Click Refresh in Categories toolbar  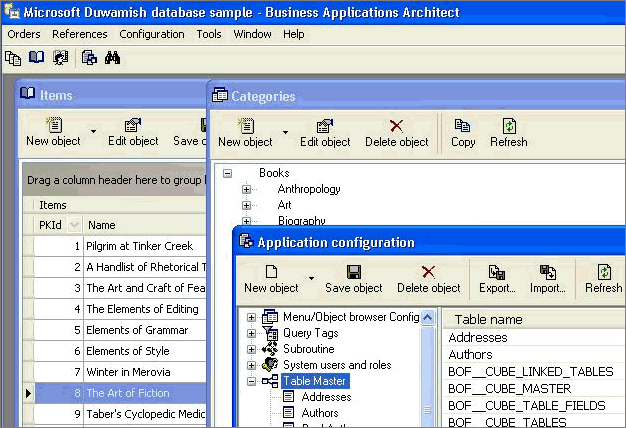point(509,133)
